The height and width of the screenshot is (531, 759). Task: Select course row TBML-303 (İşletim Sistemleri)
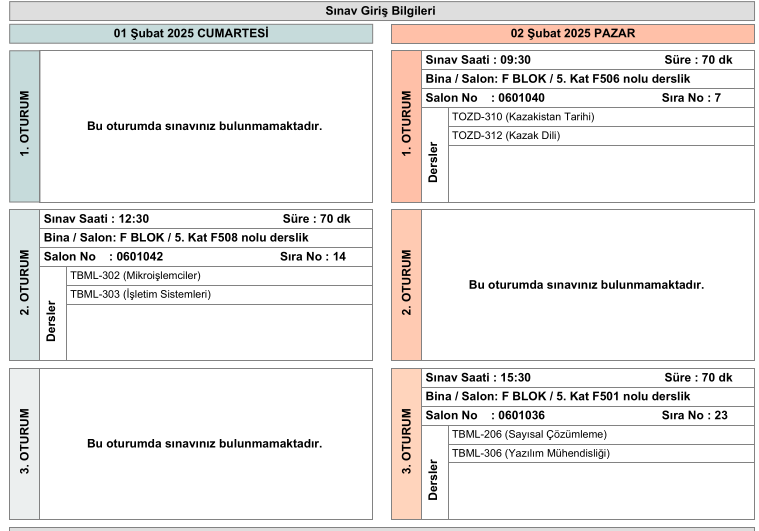[x=219, y=295]
